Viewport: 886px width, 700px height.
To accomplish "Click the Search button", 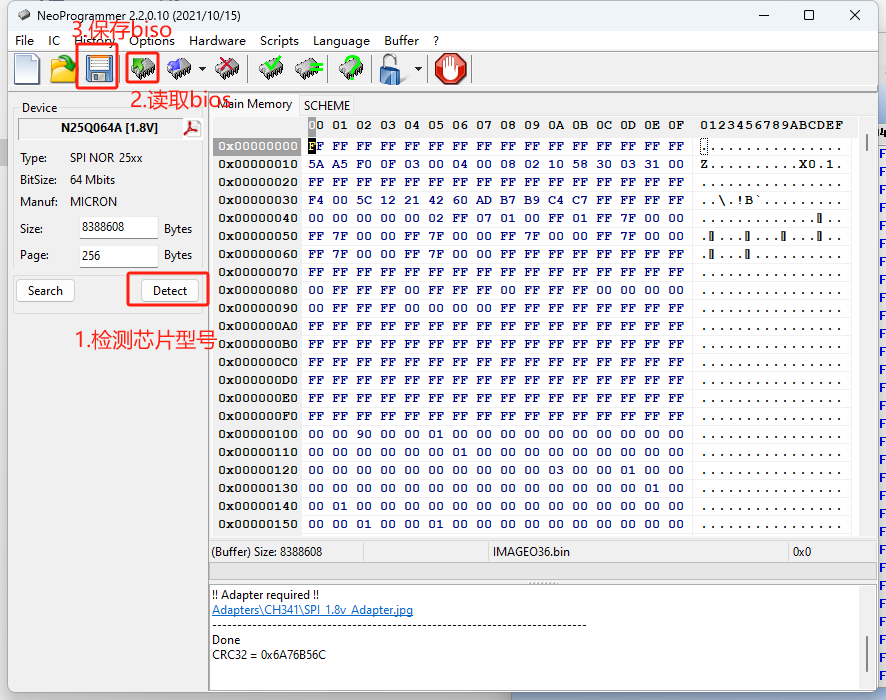I will pos(45,291).
